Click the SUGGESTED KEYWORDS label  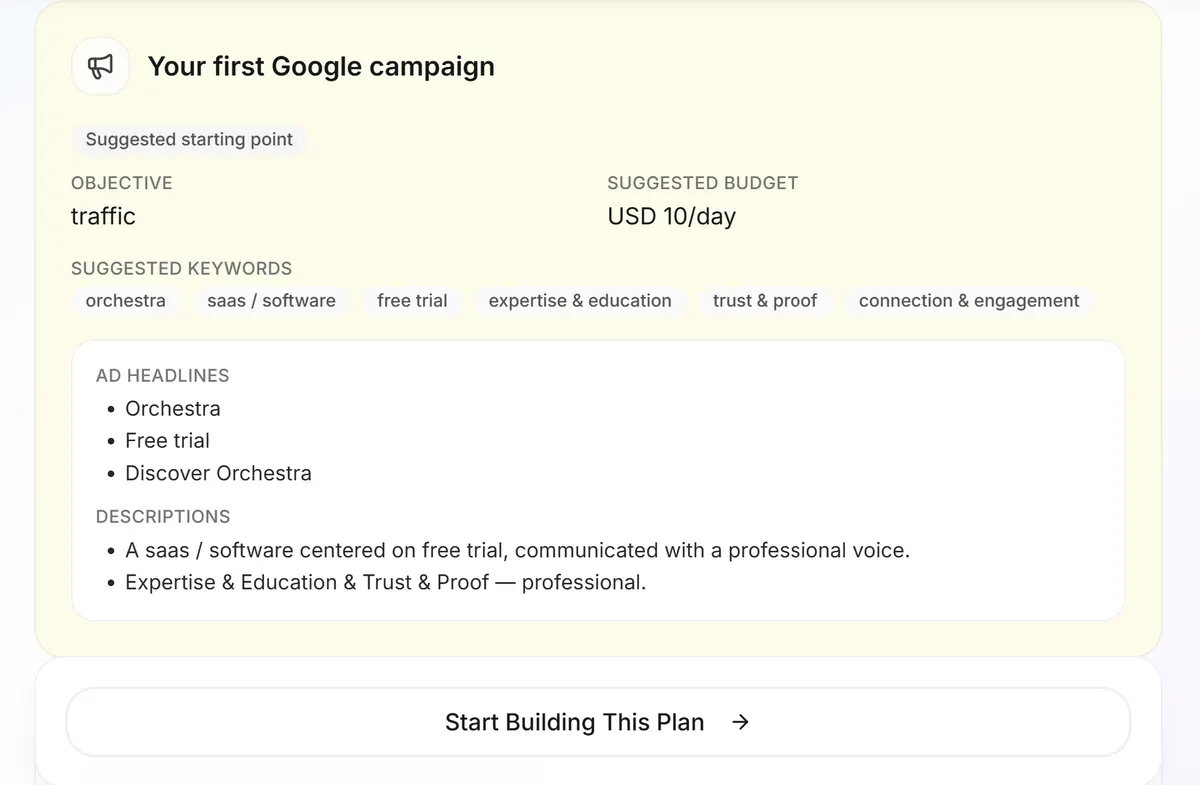(x=182, y=269)
